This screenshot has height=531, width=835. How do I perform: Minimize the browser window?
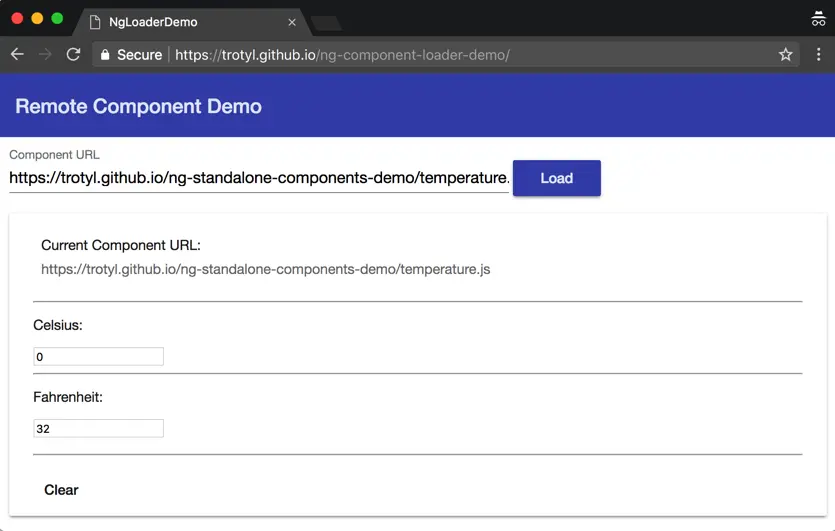(x=37, y=19)
